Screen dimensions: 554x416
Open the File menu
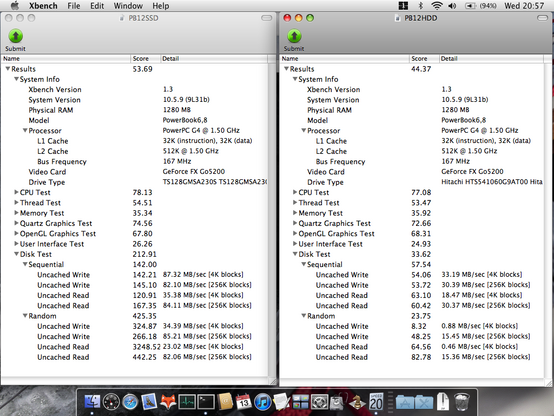[74, 6]
